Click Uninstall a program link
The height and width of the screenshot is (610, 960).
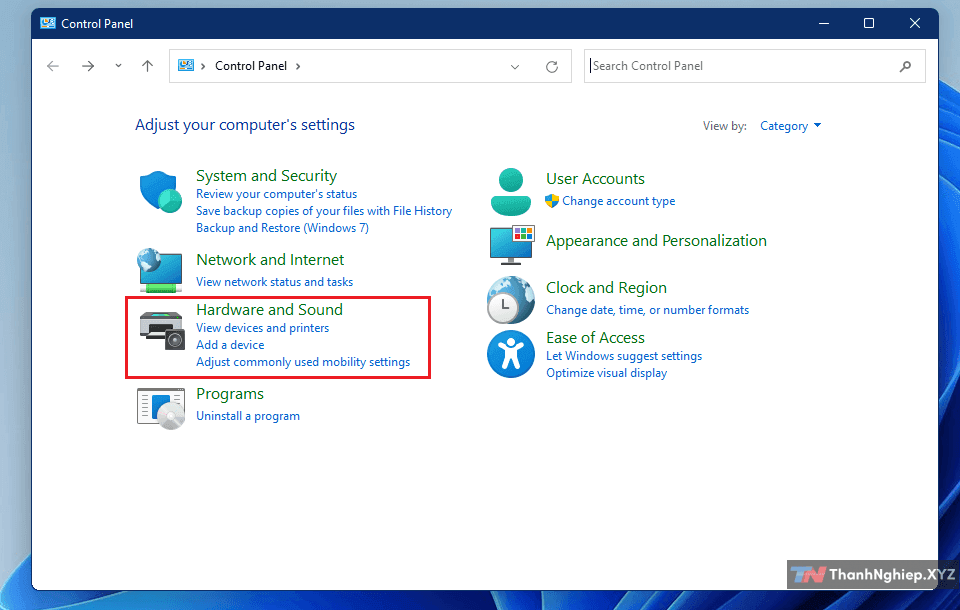pyautogui.click(x=248, y=416)
